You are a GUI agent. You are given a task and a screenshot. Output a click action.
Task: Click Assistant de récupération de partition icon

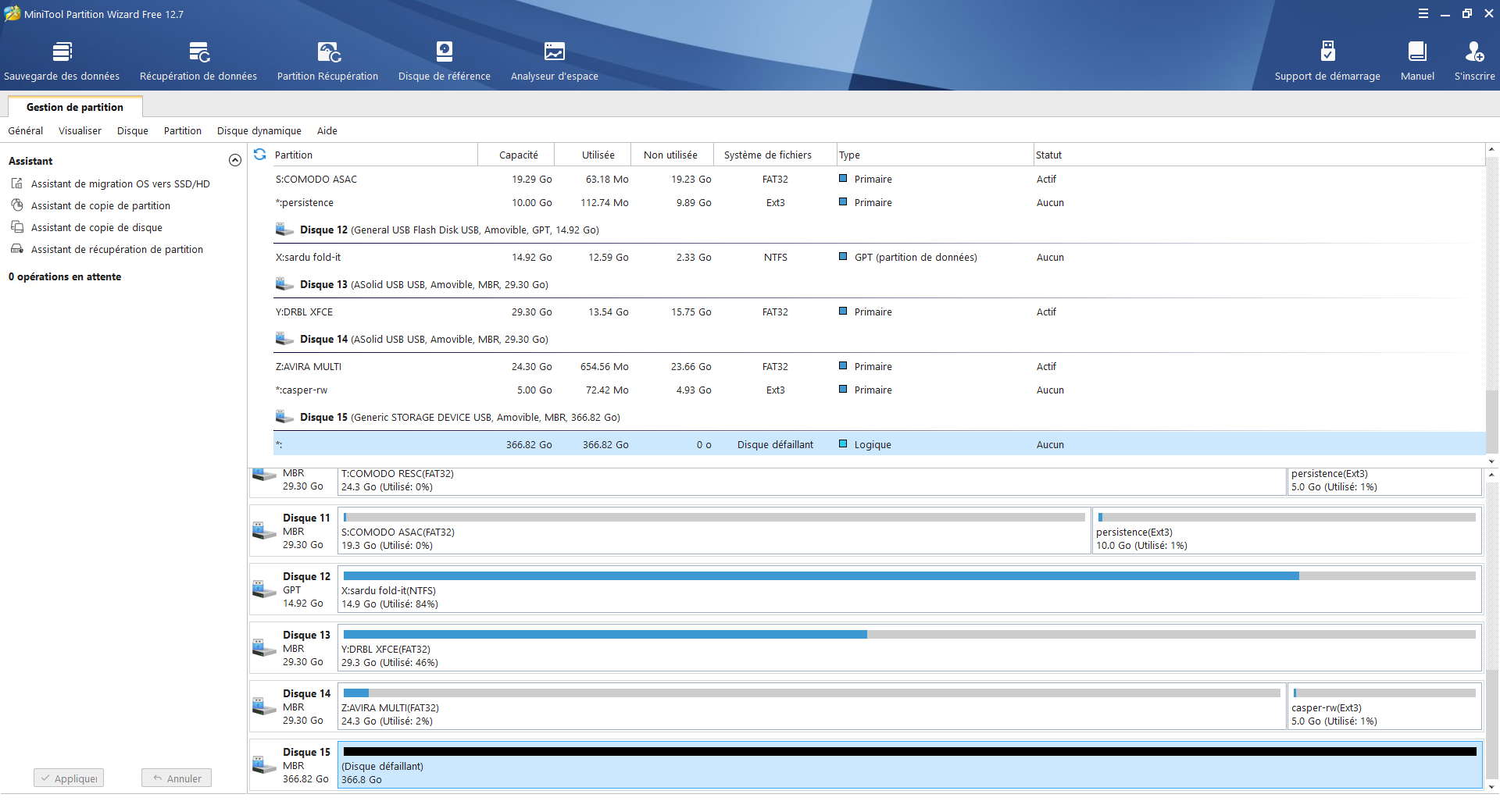point(17,249)
